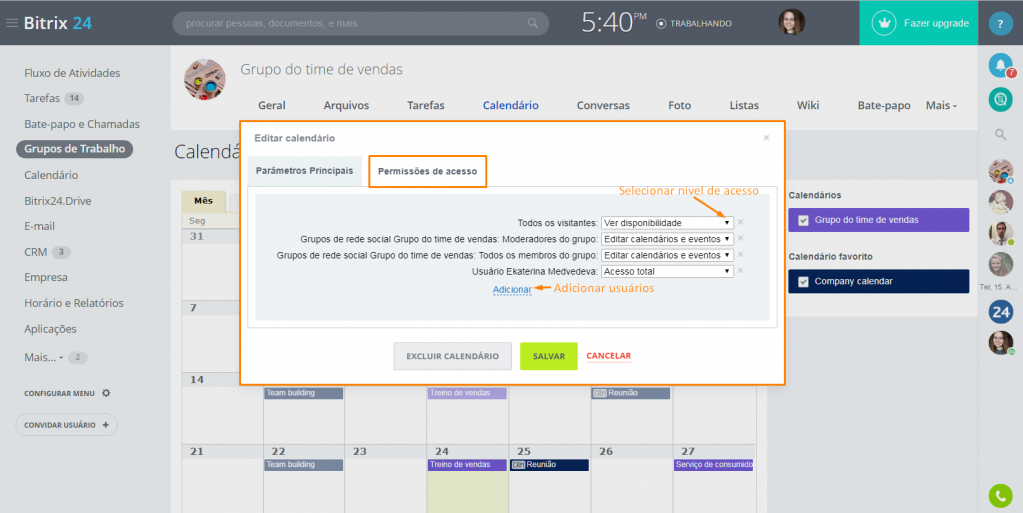Open Aplicações in the left sidebar
1023x513 pixels.
pos(50,329)
